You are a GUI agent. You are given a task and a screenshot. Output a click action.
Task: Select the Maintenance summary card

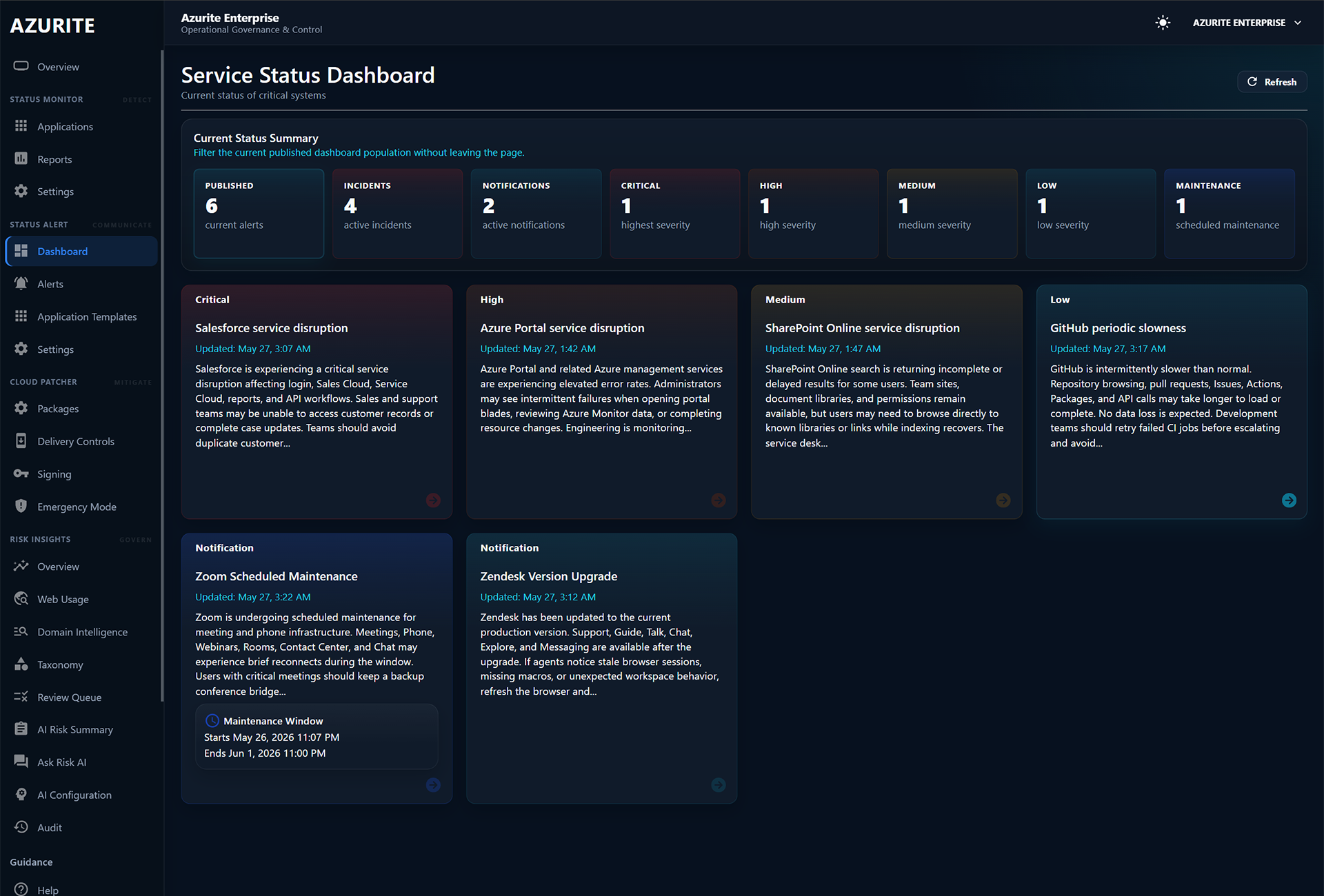click(1230, 214)
